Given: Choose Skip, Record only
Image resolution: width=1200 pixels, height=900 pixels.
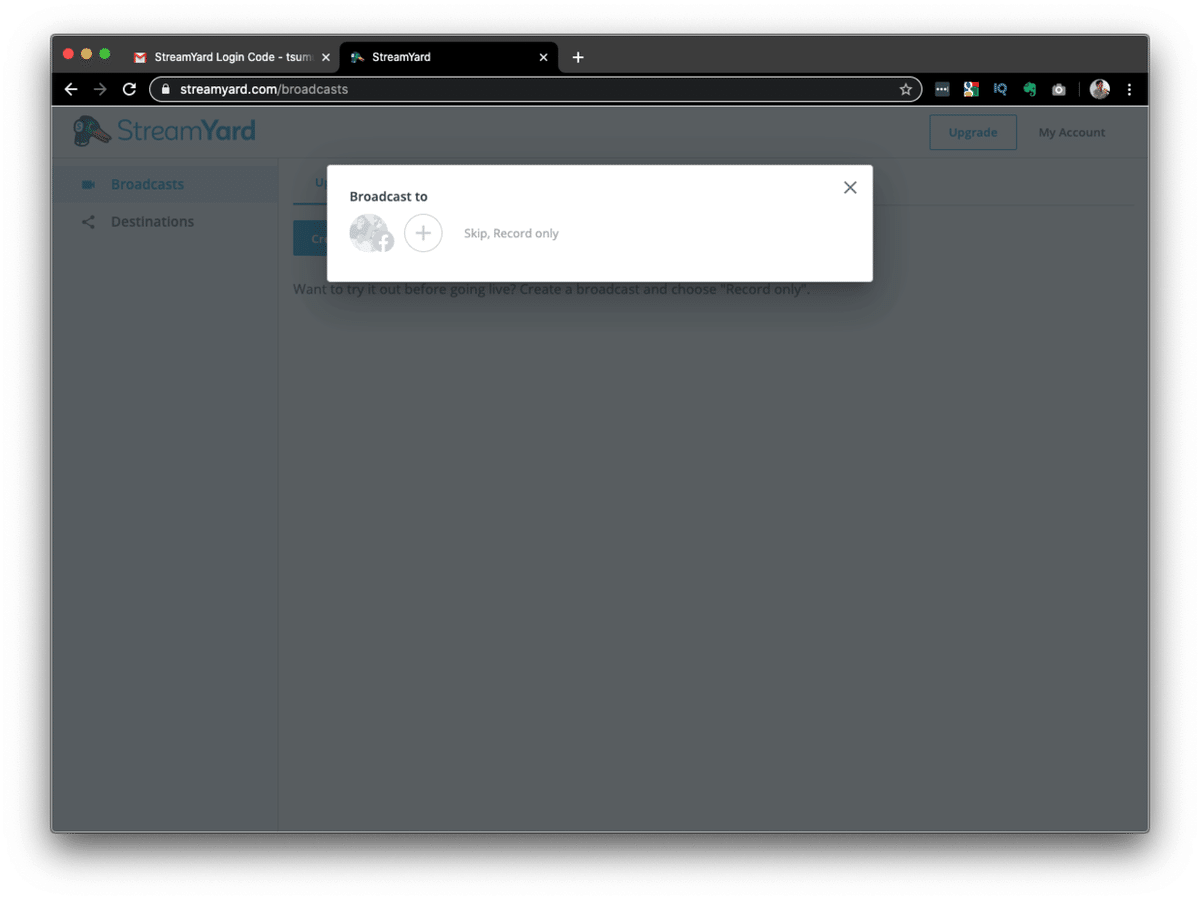Looking at the screenshot, I should point(511,233).
